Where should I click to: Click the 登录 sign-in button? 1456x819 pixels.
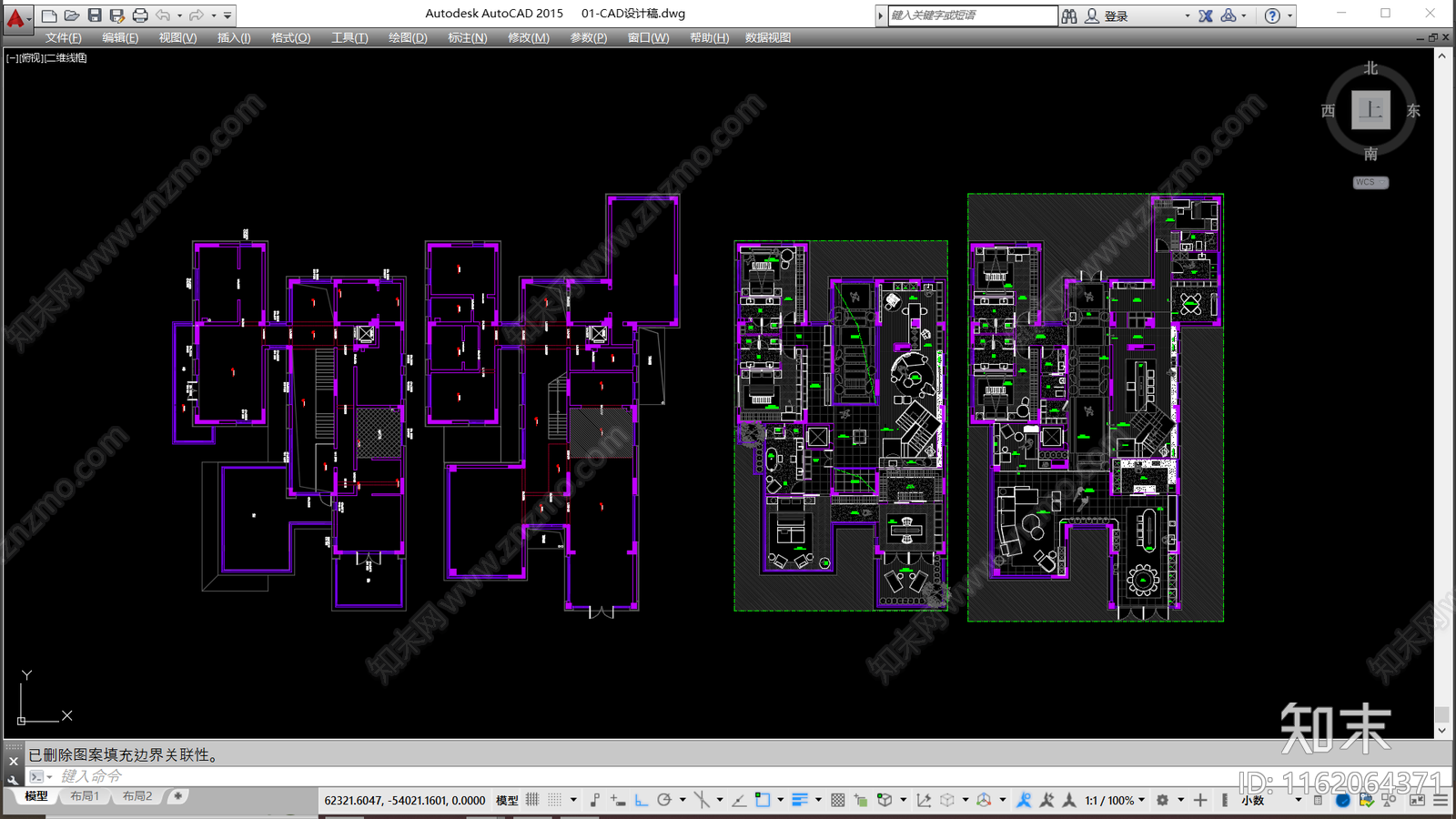click(1117, 15)
